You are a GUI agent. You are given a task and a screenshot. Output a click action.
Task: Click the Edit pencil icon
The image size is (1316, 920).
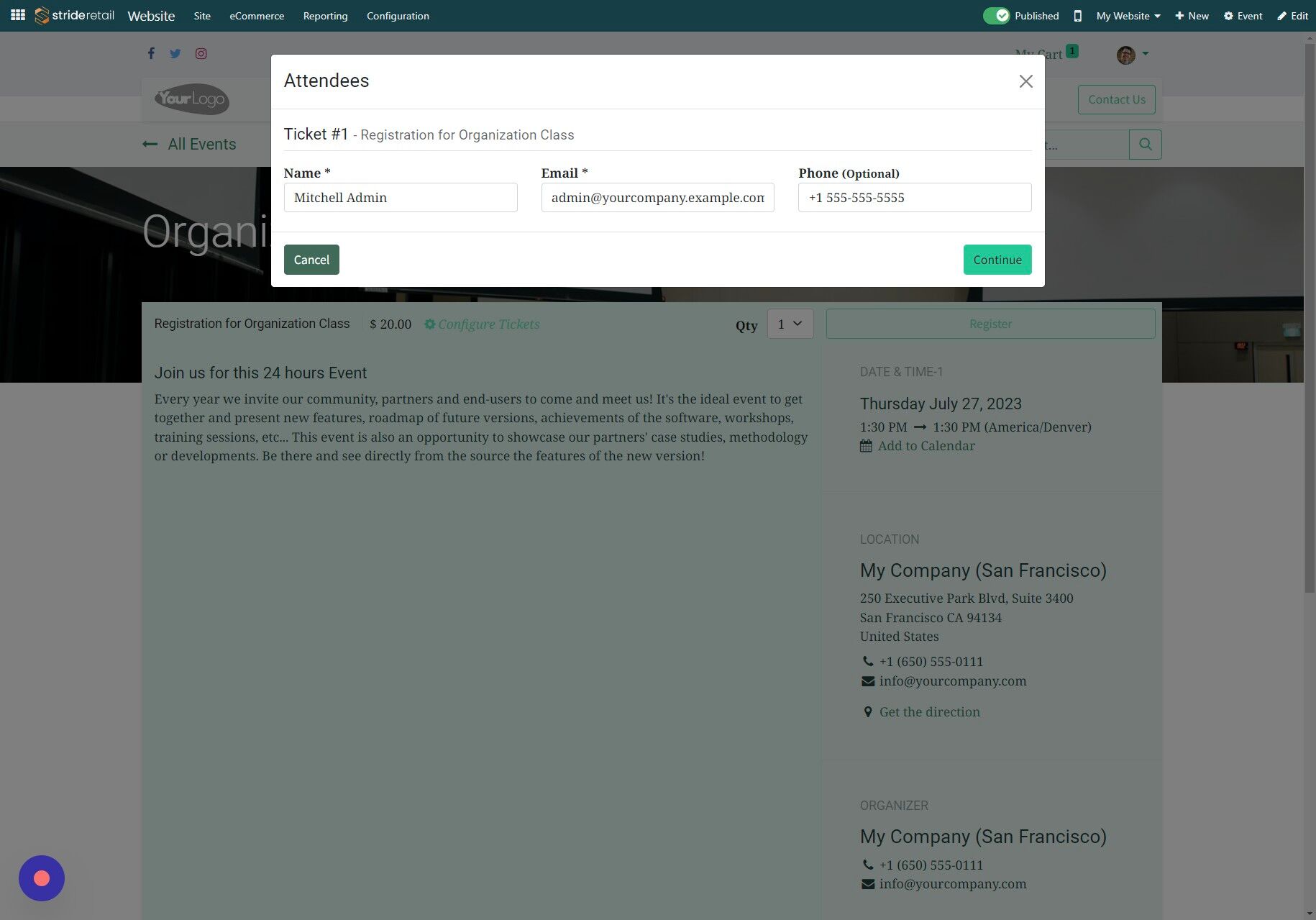(1283, 15)
